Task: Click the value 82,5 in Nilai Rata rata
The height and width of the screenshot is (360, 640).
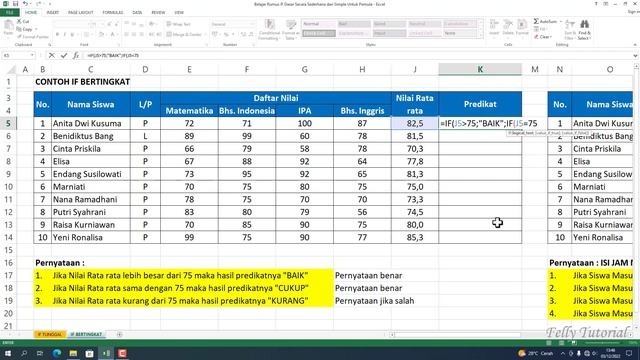Action: pos(415,123)
